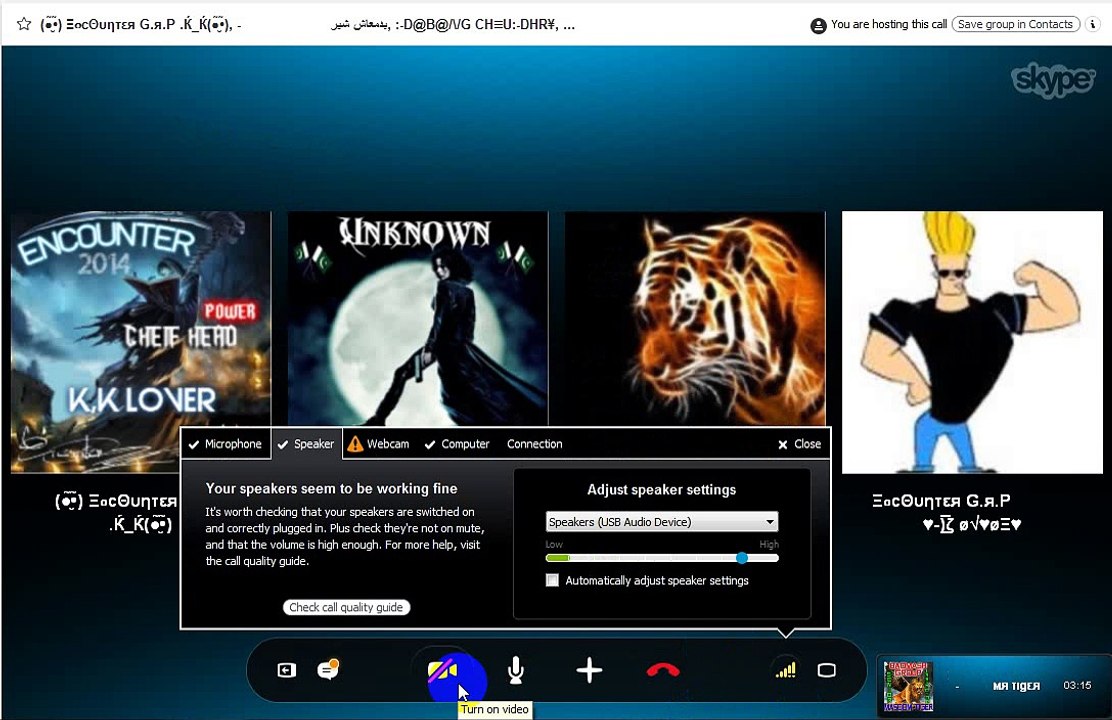Turn on video with the camera icon
The image size is (1112, 720).
coord(443,670)
